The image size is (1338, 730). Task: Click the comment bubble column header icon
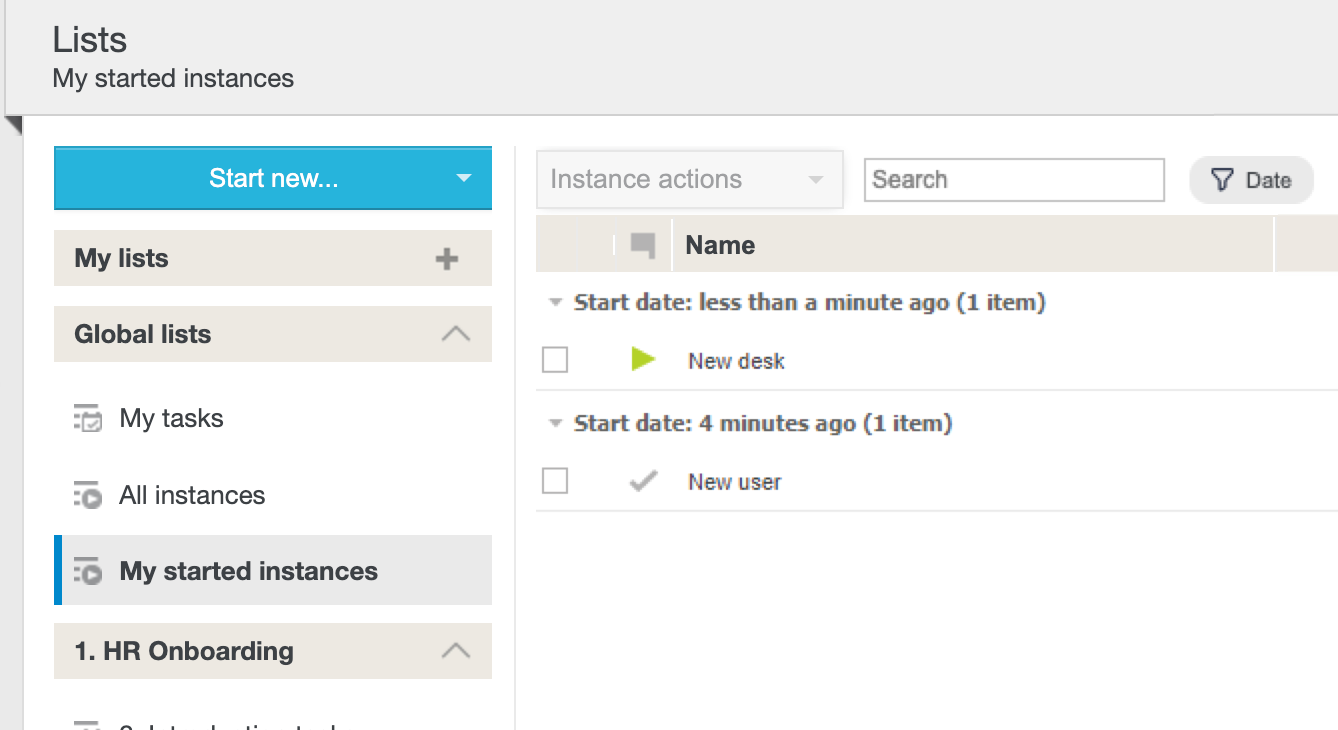click(643, 245)
